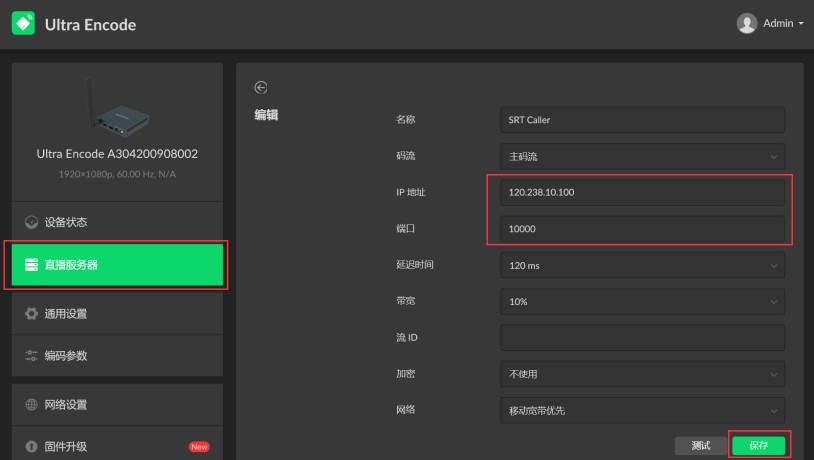Click the back arrow icon above 编辑
The height and width of the screenshot is (460, 814).
click(x=262, y=88)
